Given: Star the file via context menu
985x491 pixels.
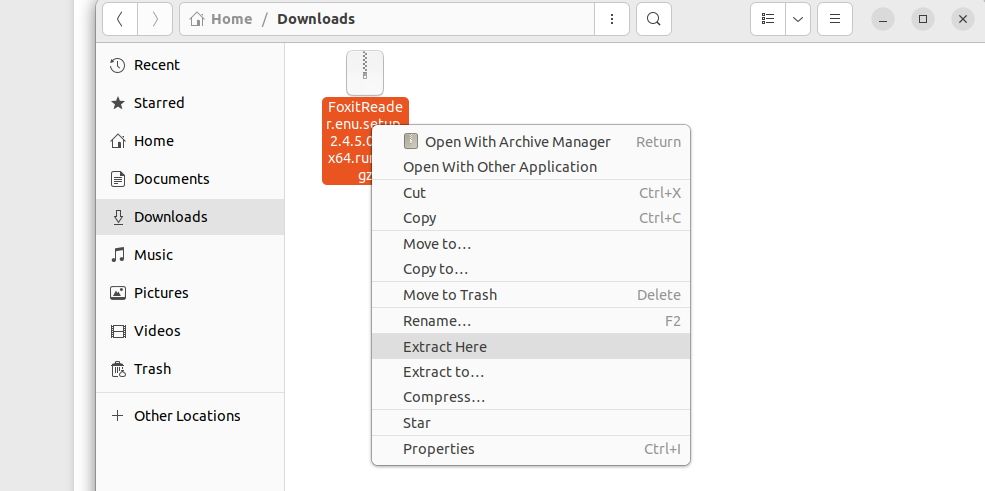Looking at the screenshot, I should point(417,423).
